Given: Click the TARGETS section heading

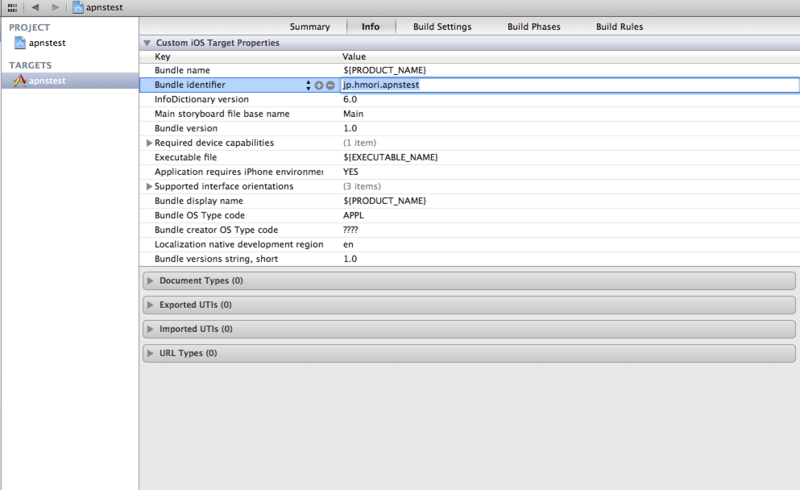Looking at the screenshot, I should pyautogui.click(x=30, y=65).
